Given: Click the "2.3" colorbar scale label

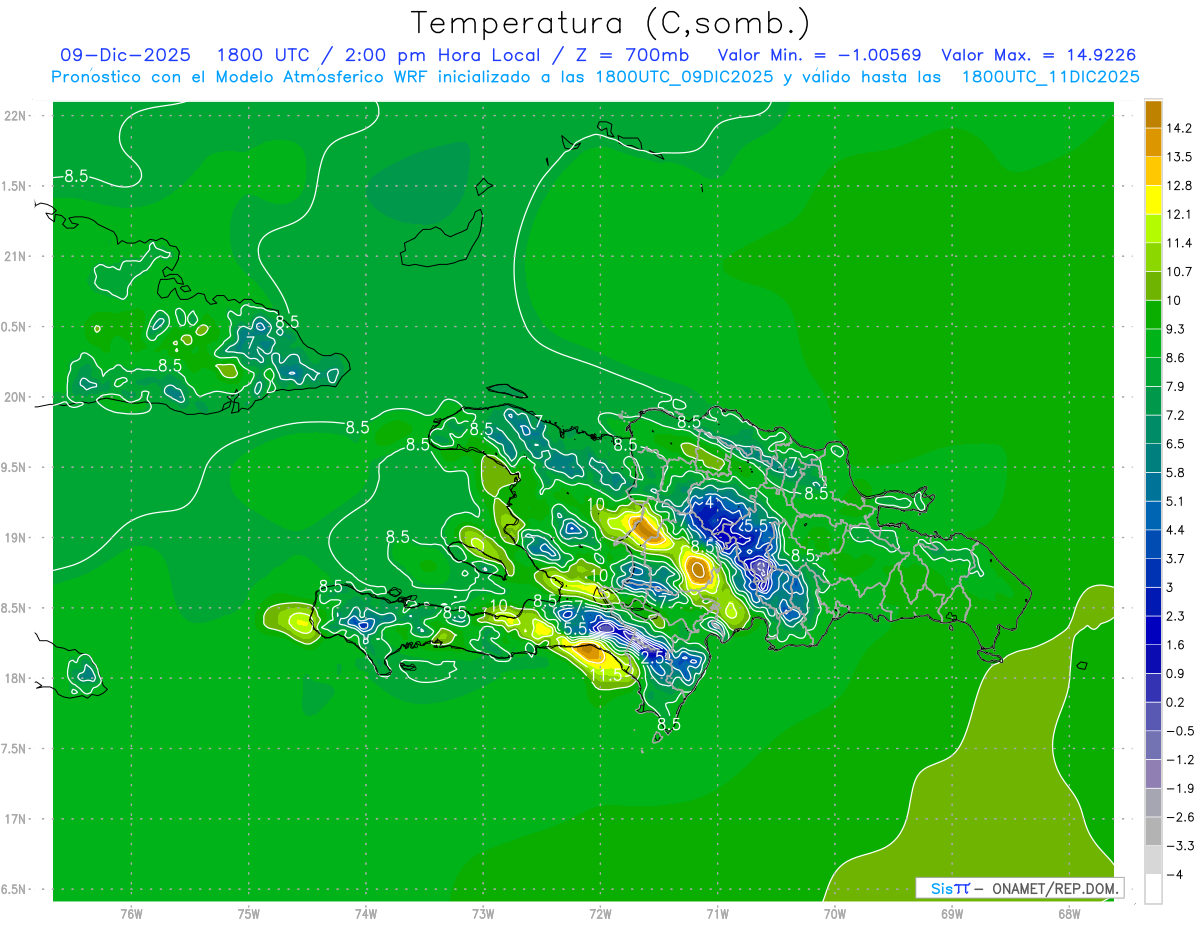Looking at the screenshot, I should 1176,616.
